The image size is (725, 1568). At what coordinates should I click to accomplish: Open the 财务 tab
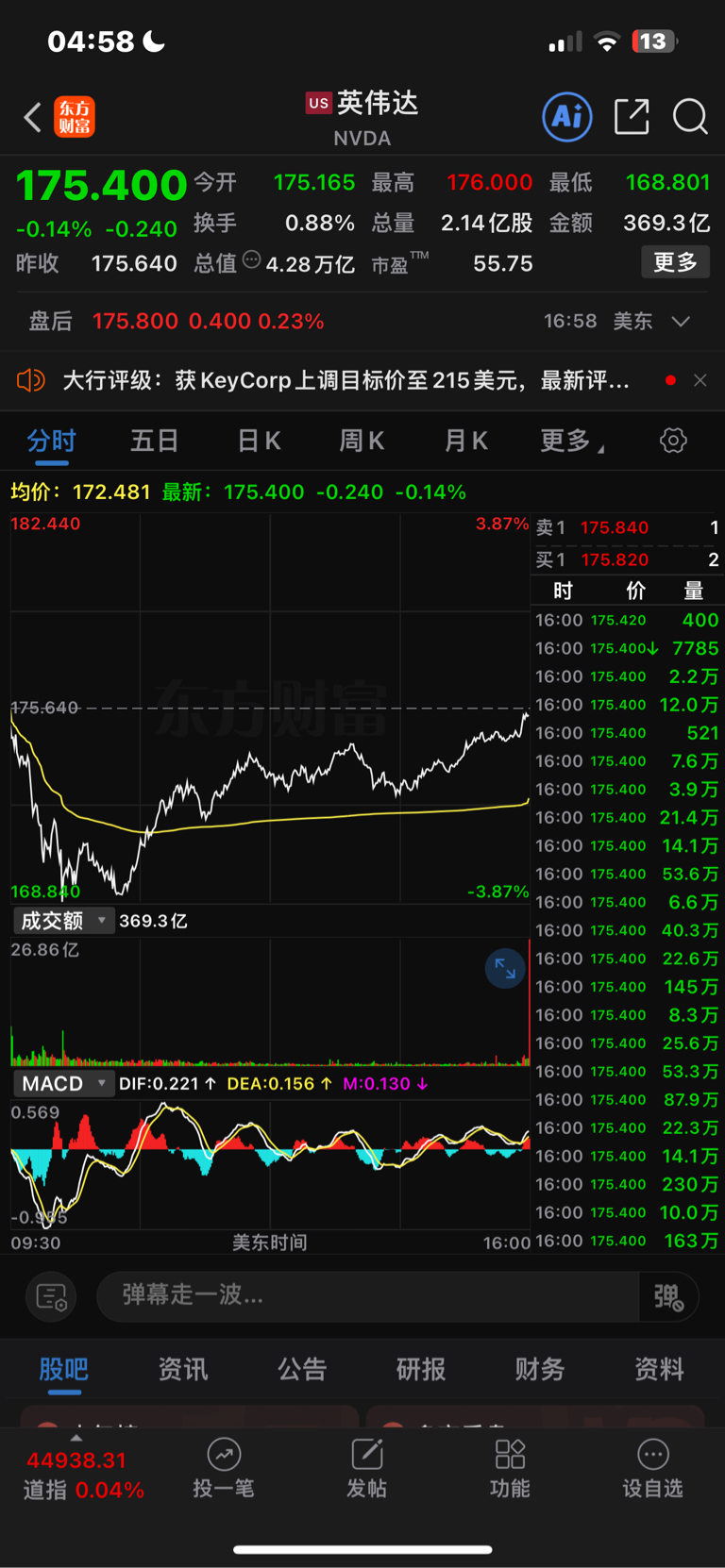[x=540, y=1369]
